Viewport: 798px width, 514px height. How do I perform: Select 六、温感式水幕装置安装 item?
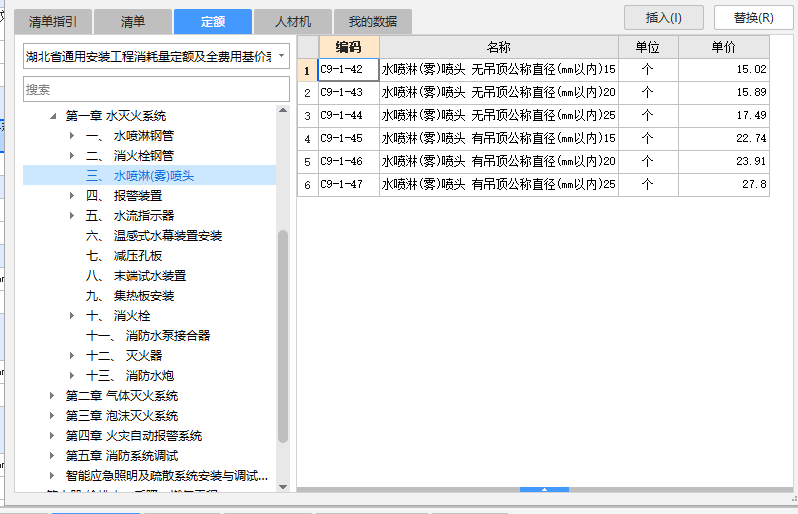[154, 236]
